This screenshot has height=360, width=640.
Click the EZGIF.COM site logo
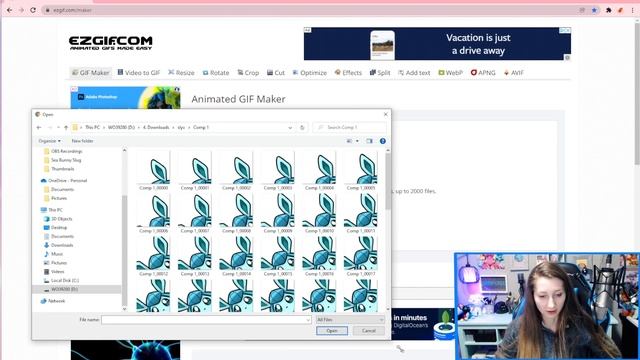[111, 43]
